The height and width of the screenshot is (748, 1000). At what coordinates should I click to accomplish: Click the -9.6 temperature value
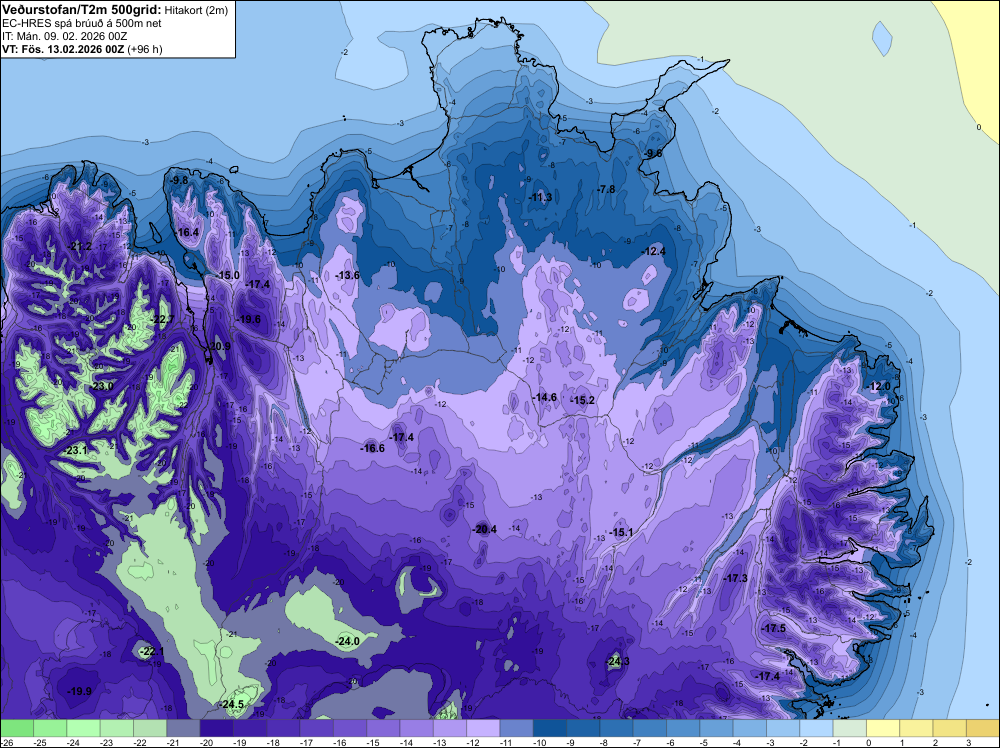tap(654, 154)
